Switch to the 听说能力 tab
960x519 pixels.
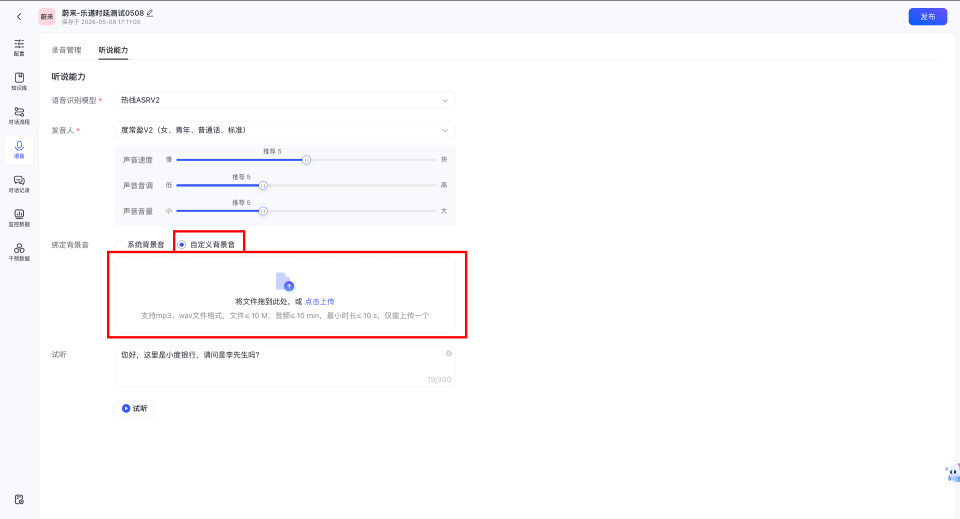tap(113, 50)
